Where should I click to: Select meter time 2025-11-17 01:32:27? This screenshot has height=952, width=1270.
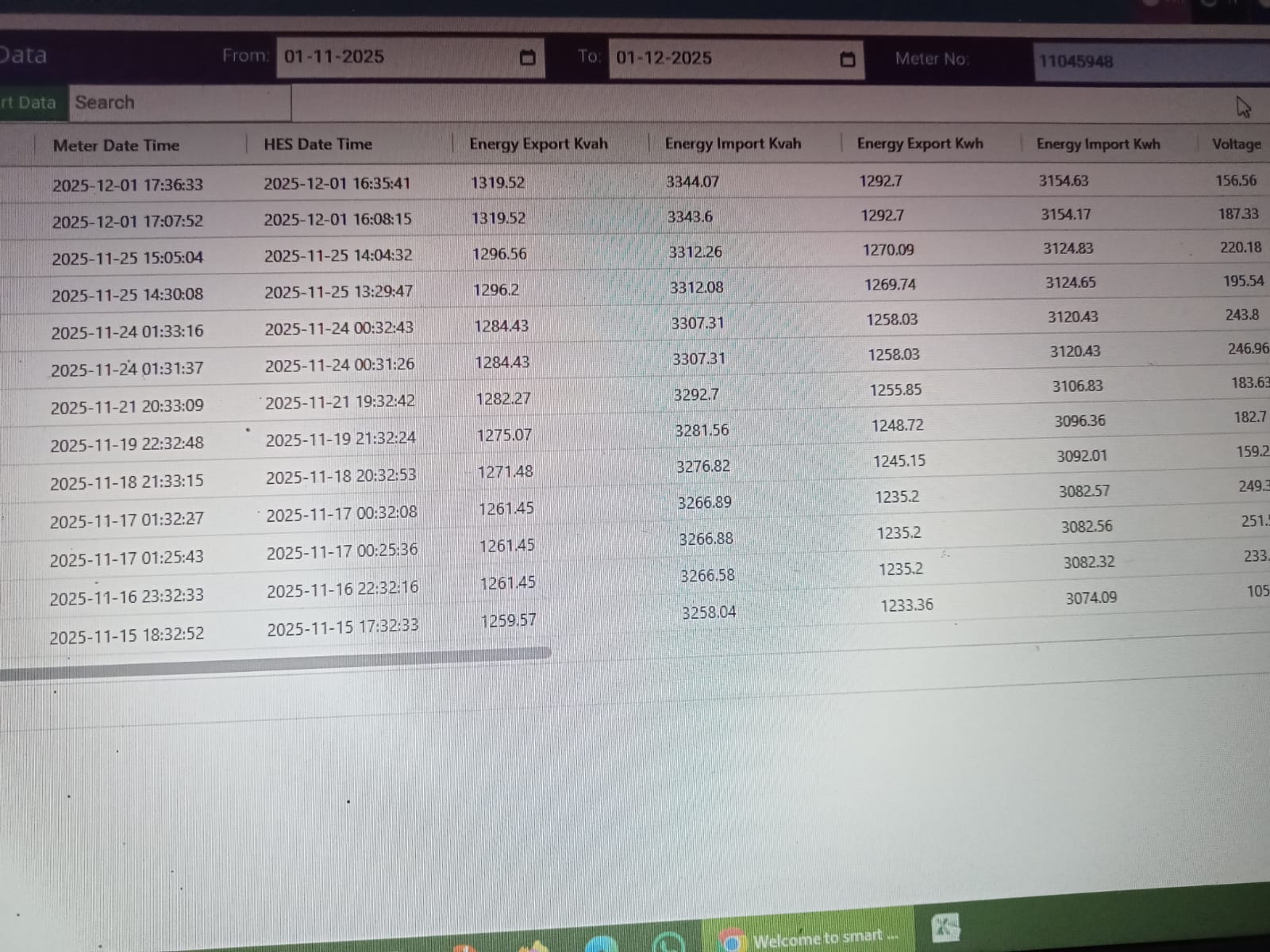point(127,520)
